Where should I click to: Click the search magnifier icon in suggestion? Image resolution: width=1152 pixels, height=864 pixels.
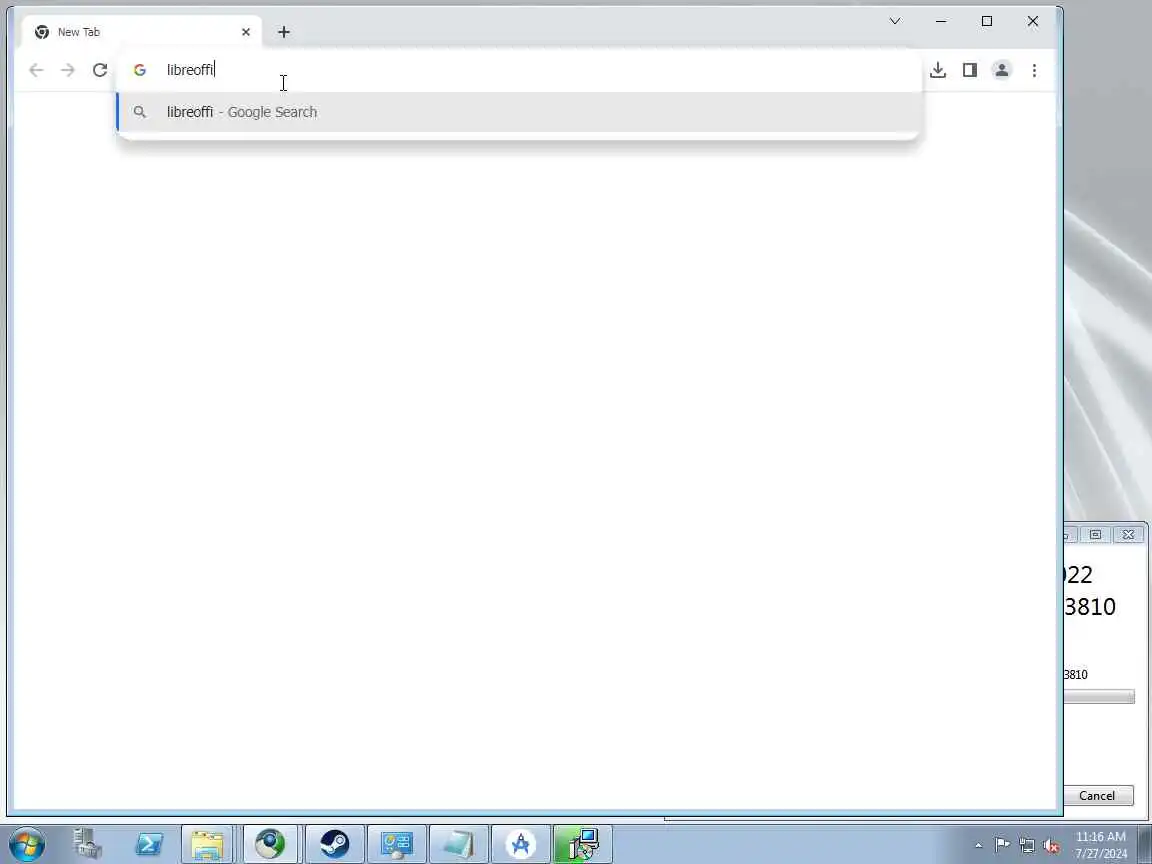[x=140, y=112]
